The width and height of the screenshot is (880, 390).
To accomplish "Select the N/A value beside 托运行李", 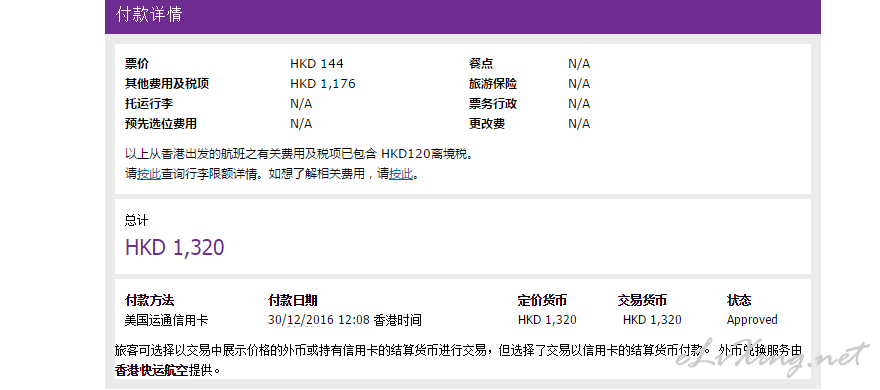I will [x=301, y=104].
